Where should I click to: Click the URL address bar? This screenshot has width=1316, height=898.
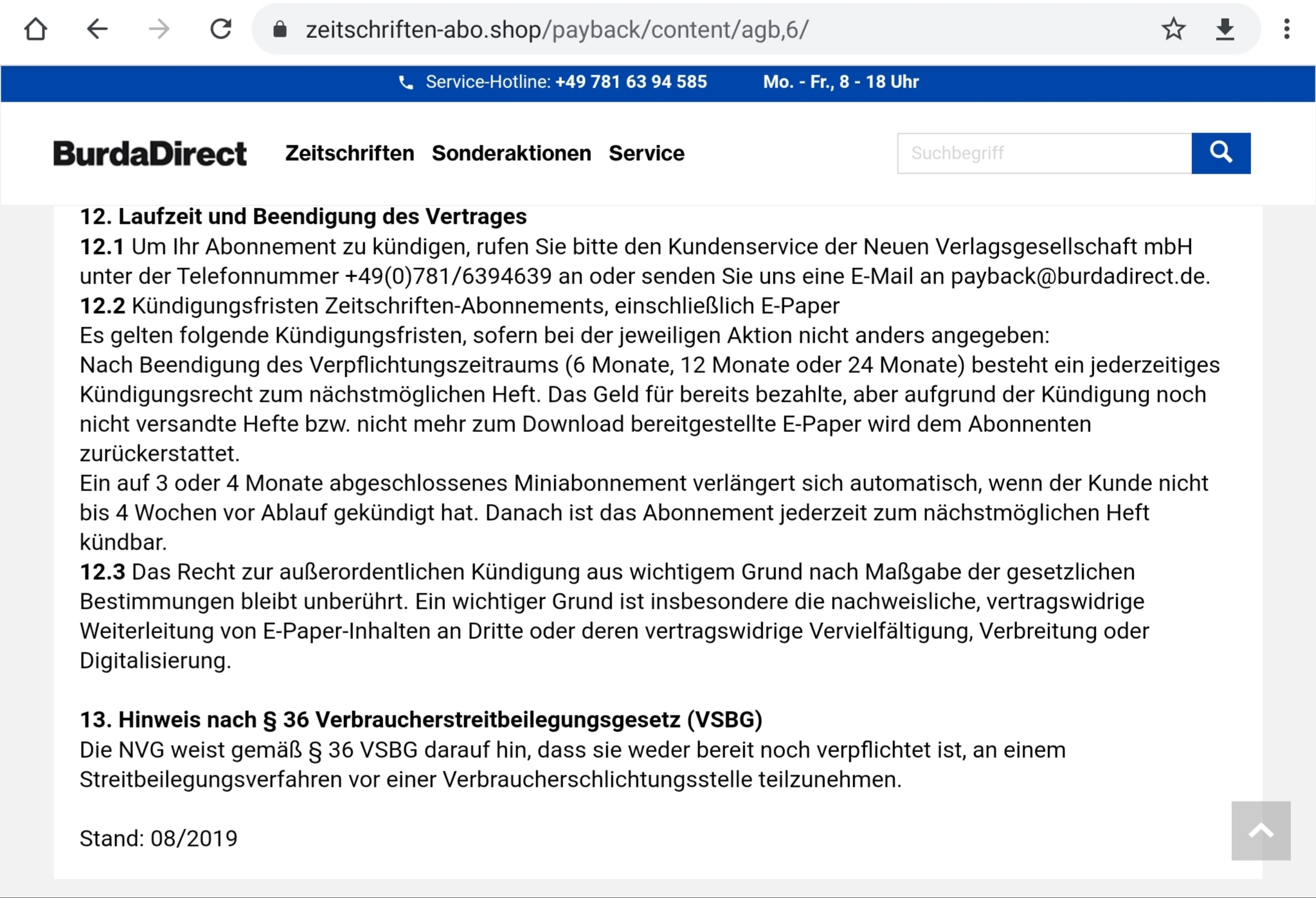[x=707, y=30]
